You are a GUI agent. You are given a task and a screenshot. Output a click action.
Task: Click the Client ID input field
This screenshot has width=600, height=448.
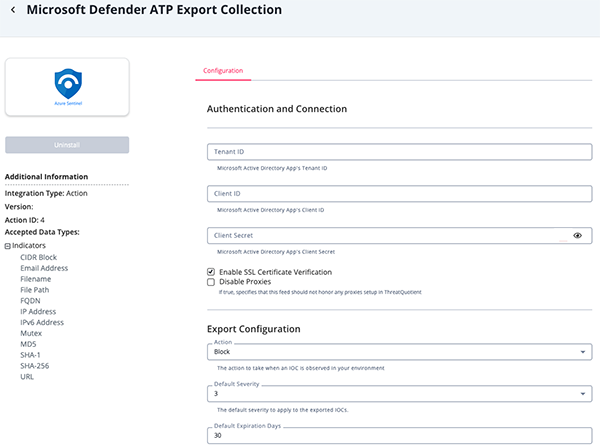(x=399, y=194)
